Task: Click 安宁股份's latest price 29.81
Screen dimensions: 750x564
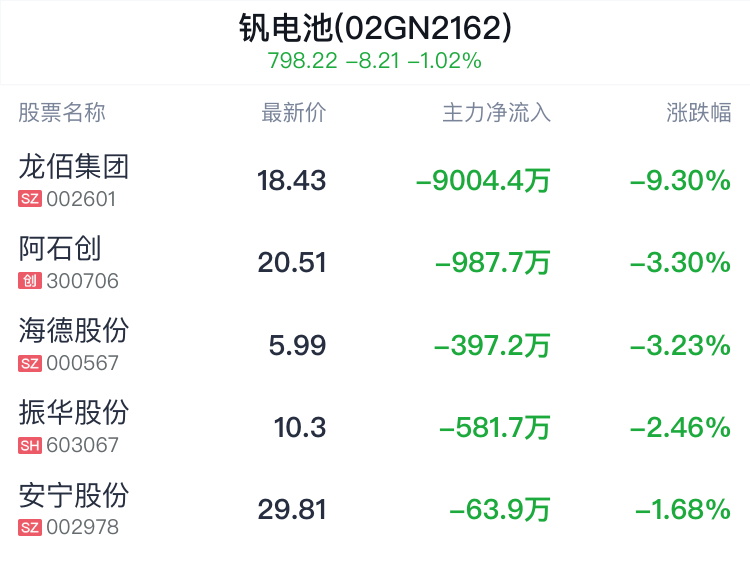Action: [292, 510]
